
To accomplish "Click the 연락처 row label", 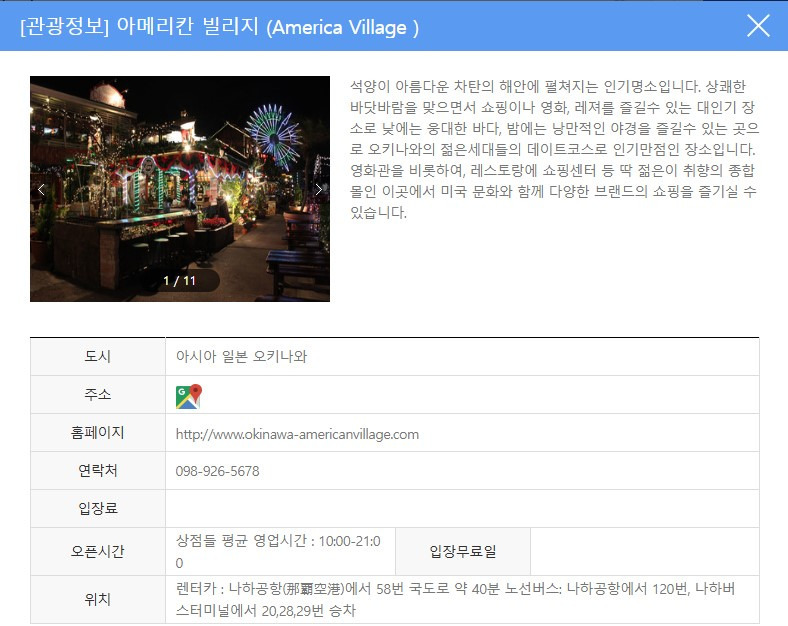I will 97,471.
